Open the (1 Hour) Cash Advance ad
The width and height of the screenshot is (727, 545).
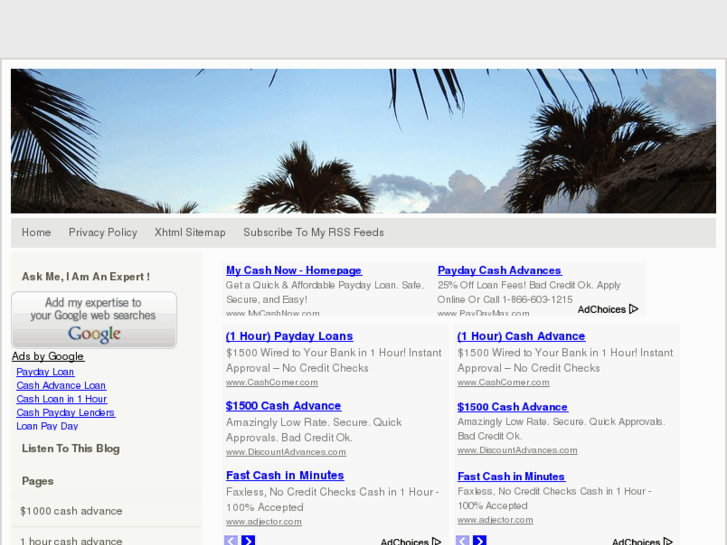[x=521, y=336]
